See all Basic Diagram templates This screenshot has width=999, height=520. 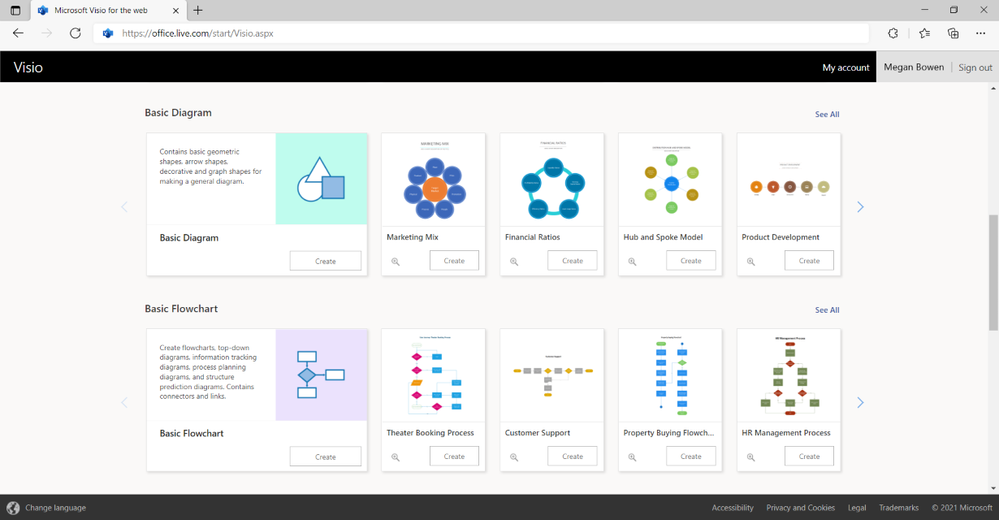(x=827, y=114)
